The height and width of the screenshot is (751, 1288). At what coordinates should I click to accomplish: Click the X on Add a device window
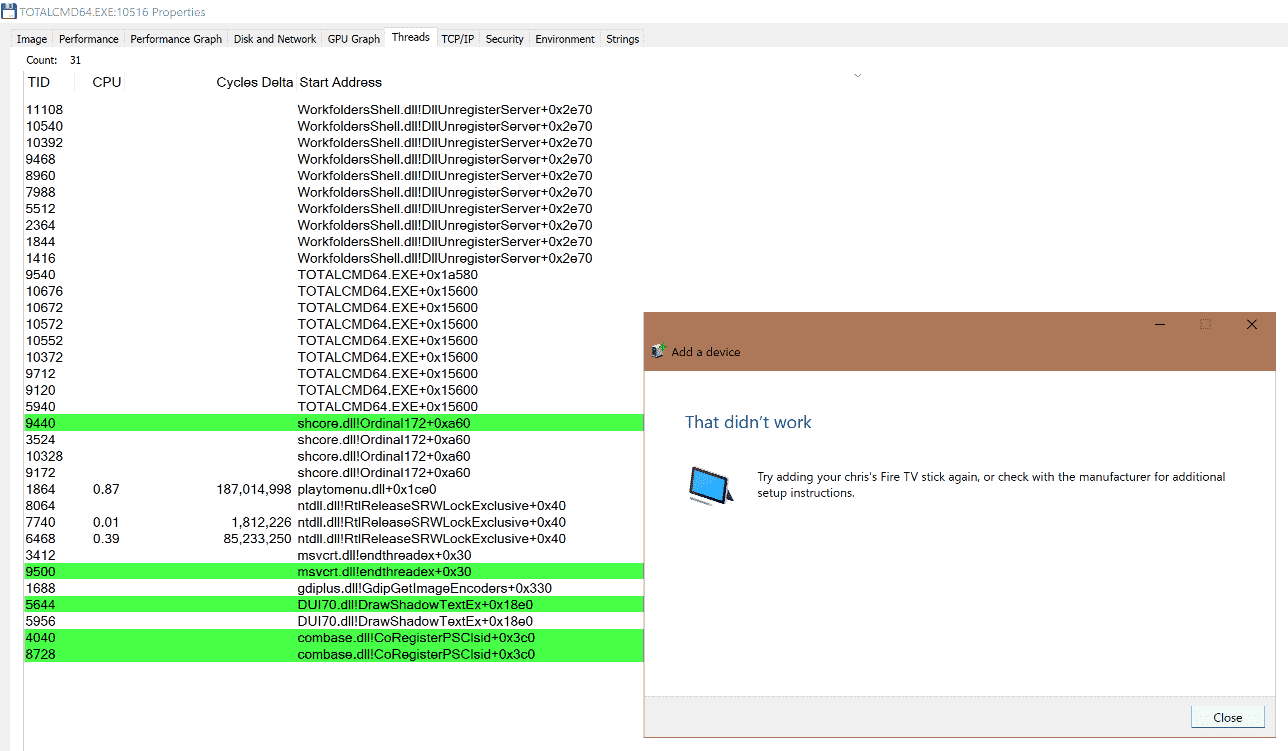(1252, 324)
